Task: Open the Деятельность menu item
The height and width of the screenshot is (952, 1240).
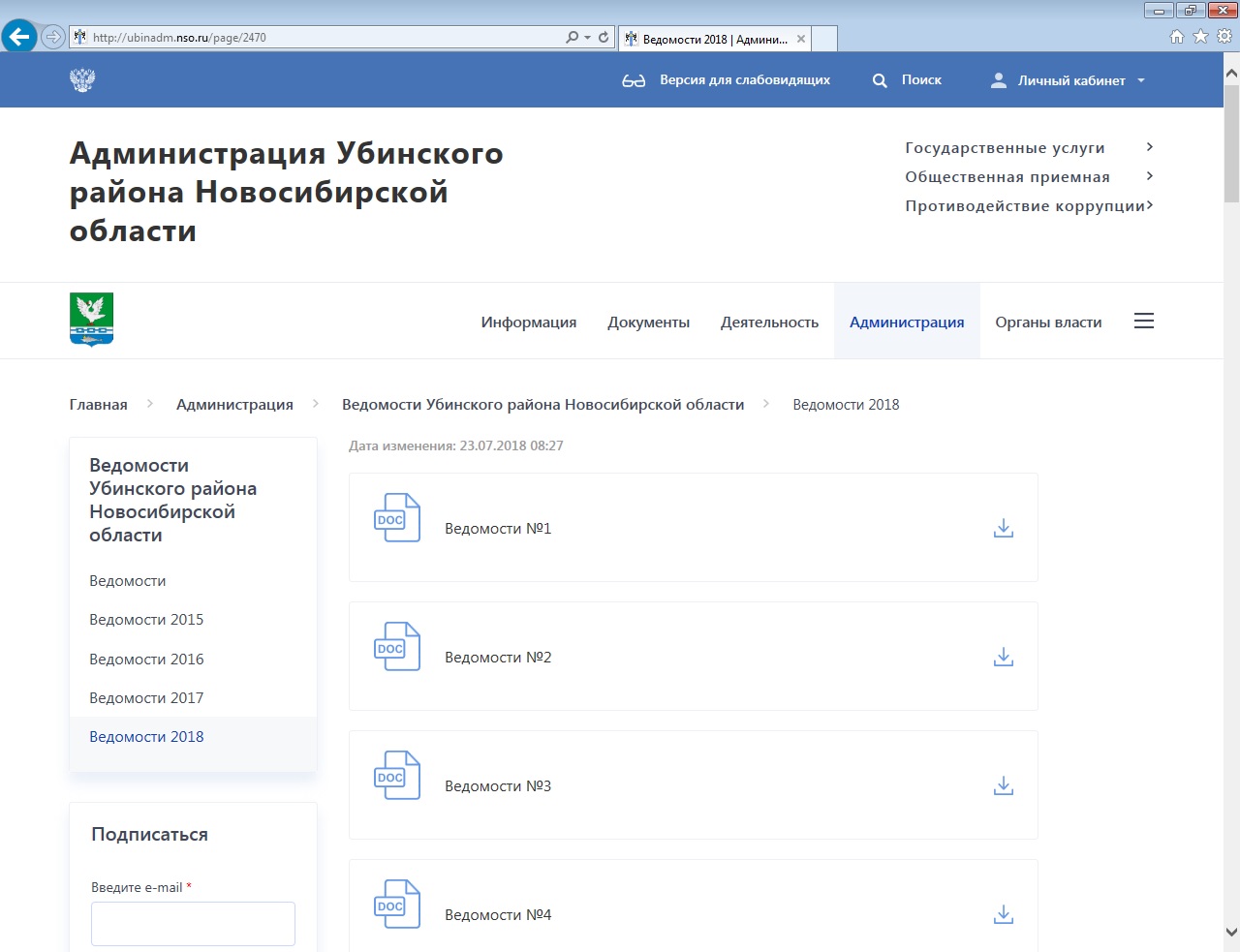Action: [x=769, y=322]
